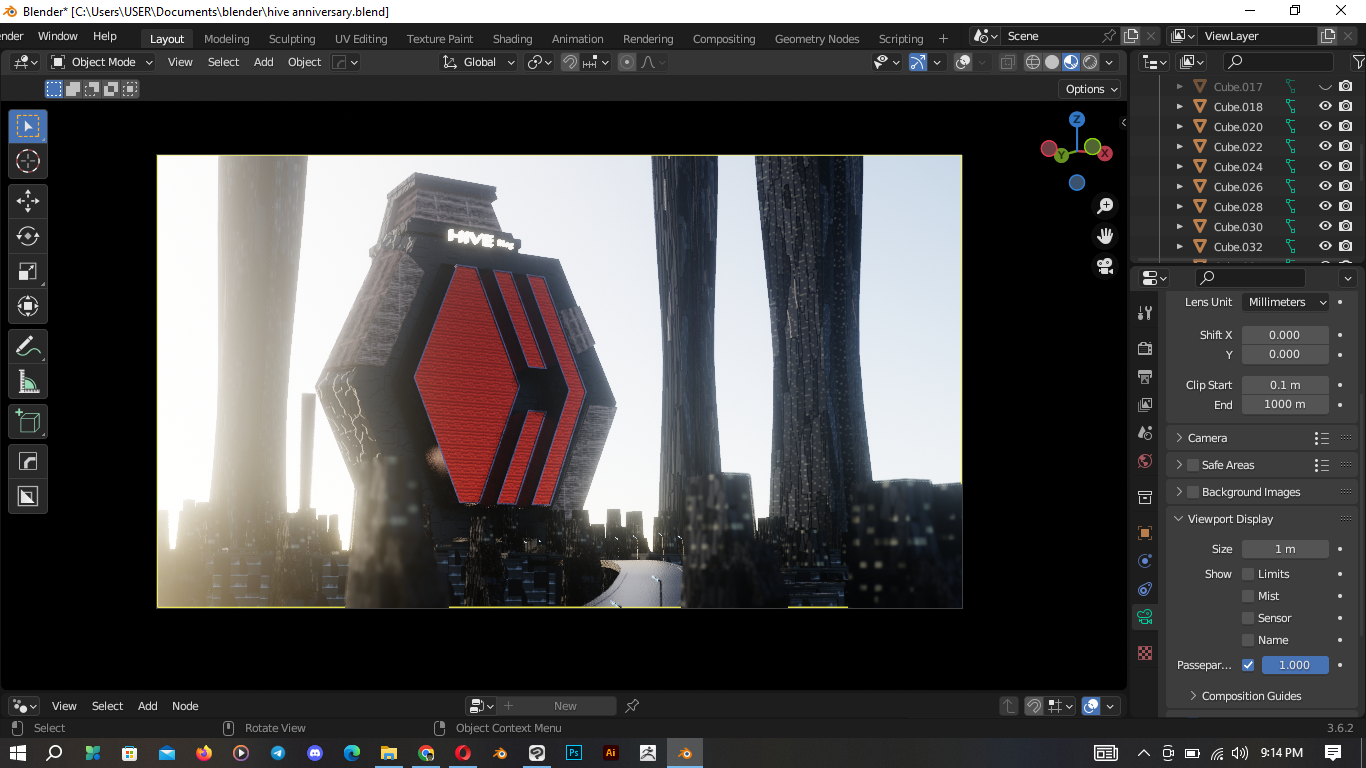Click the pan view hand icon

1105,236
